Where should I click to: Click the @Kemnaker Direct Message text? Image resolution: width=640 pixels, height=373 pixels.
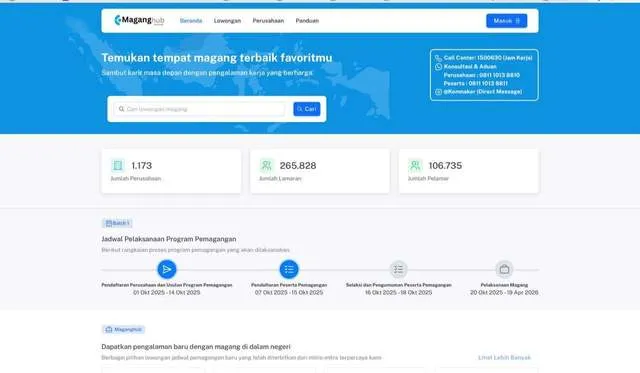[x=482, y=92]
